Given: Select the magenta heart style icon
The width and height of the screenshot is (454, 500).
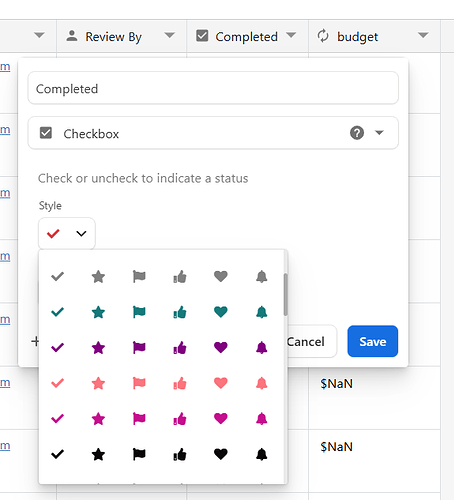Looking at the screenshot, I should pos(221,419).
